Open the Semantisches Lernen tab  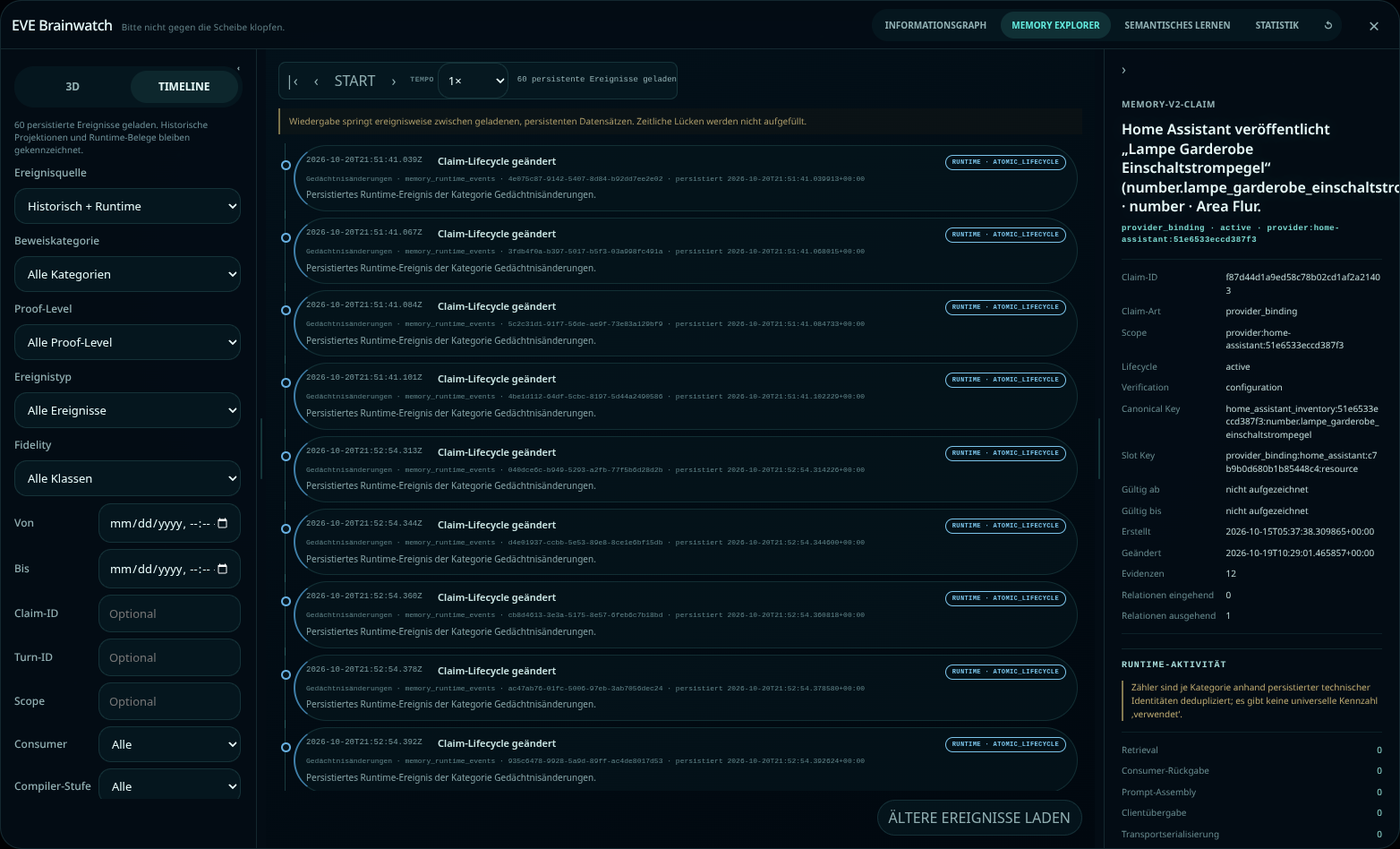coord(1177,25)
